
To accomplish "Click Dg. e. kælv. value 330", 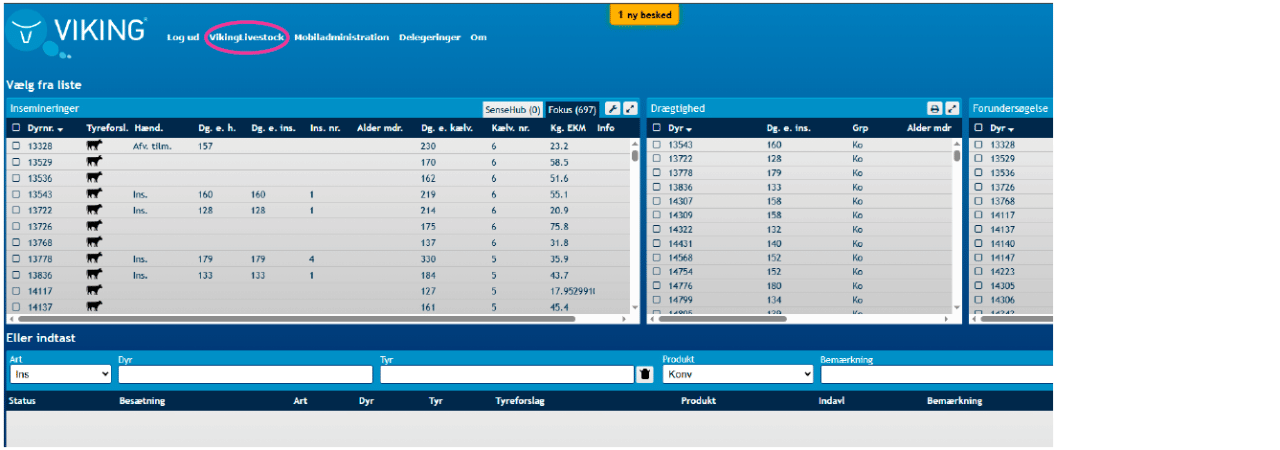I will pos(429,258).
